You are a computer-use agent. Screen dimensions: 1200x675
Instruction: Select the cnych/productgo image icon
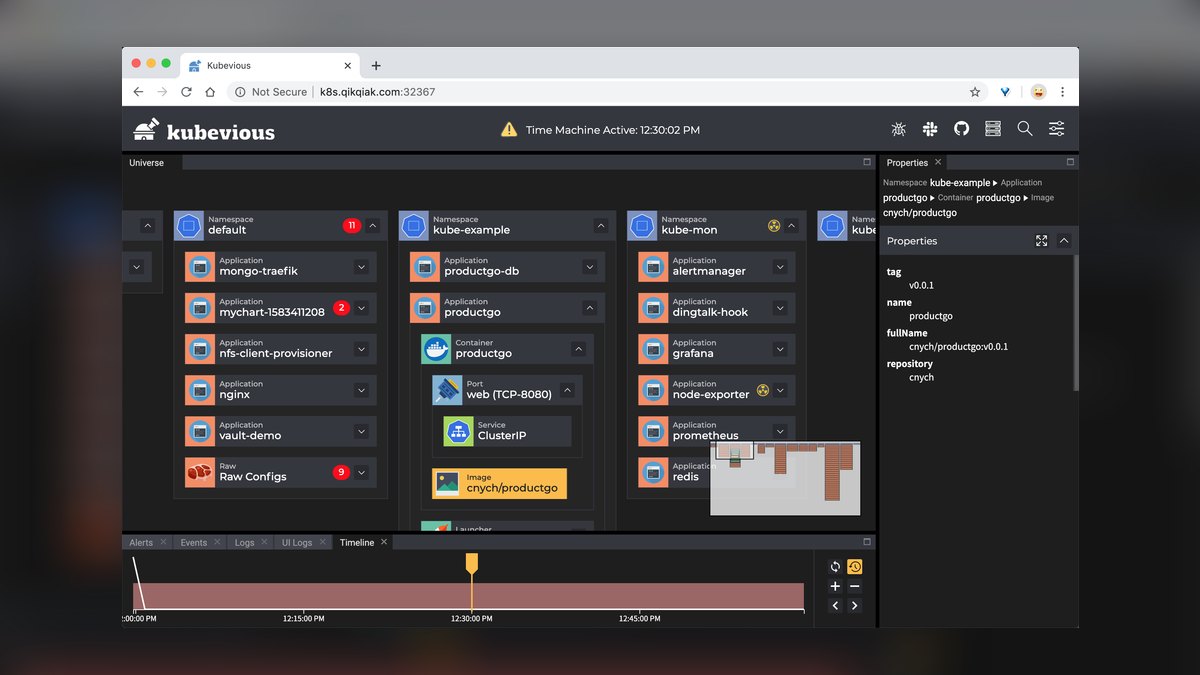coord(447,484)
